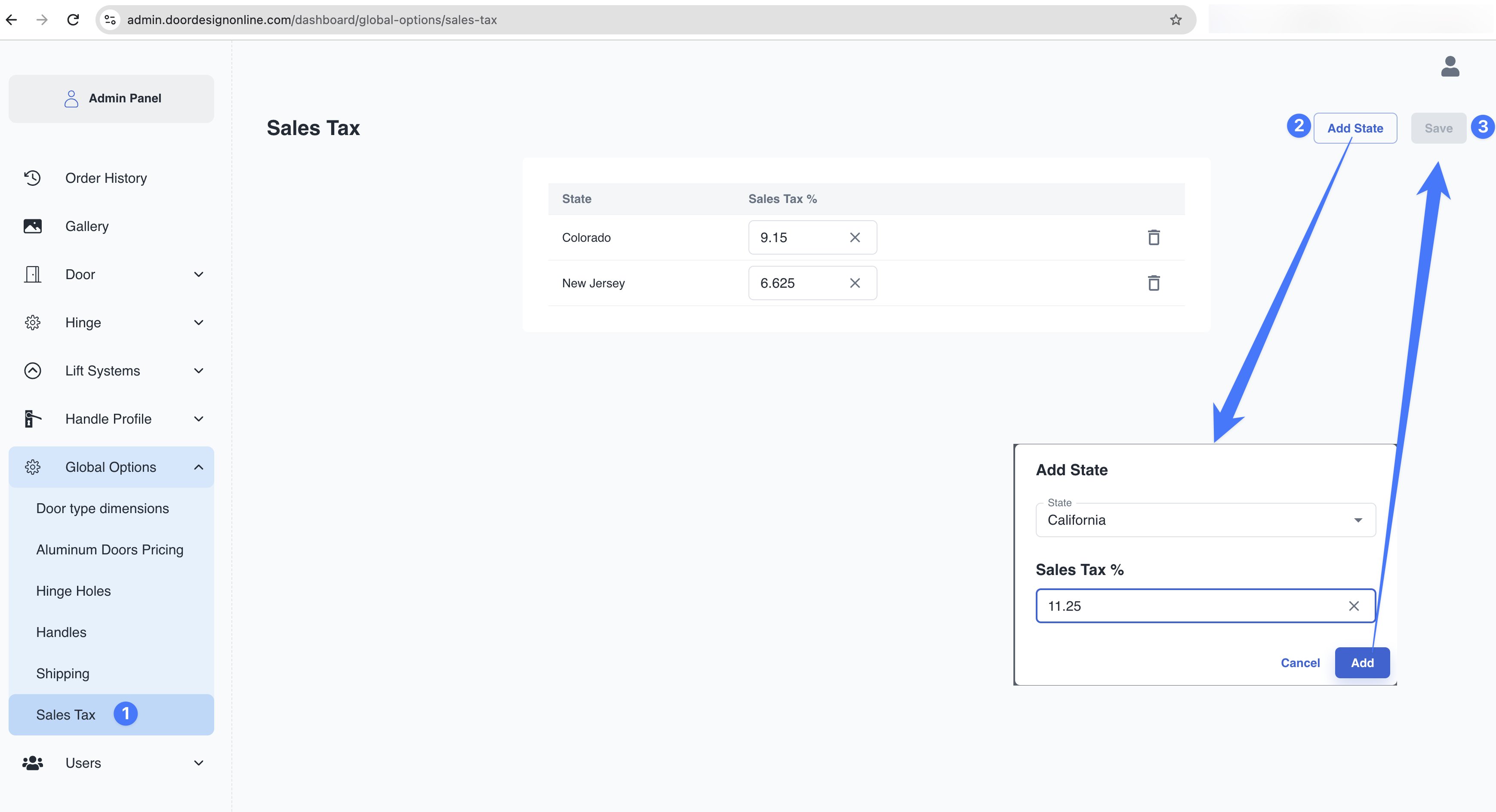The width and height of the screenshot is (1496, 812).
Task: Click the Order History clock icon
Action: (x=33, y=178)
